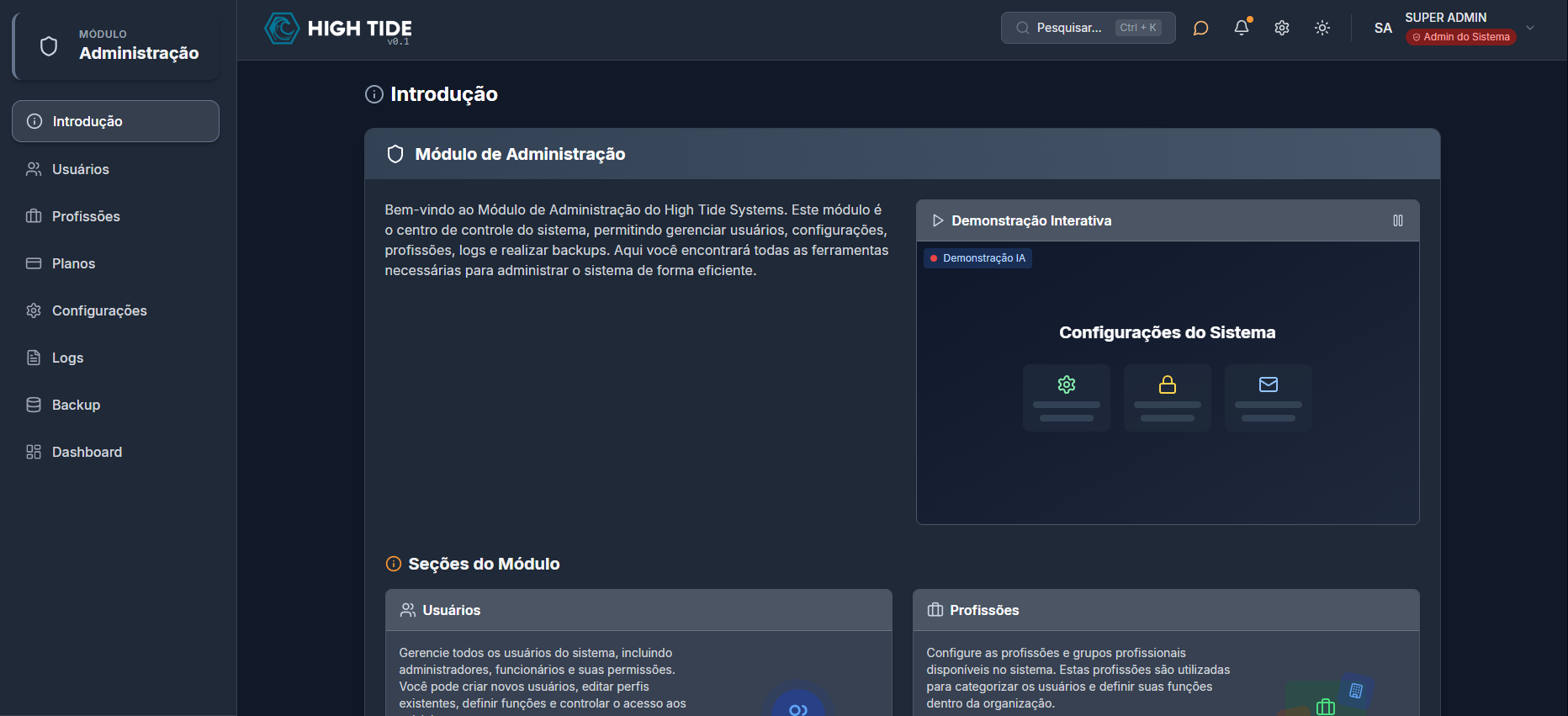Click the Admin do Sistema badge
The width and height of the screenshot is (1568, 716).
1461,37
